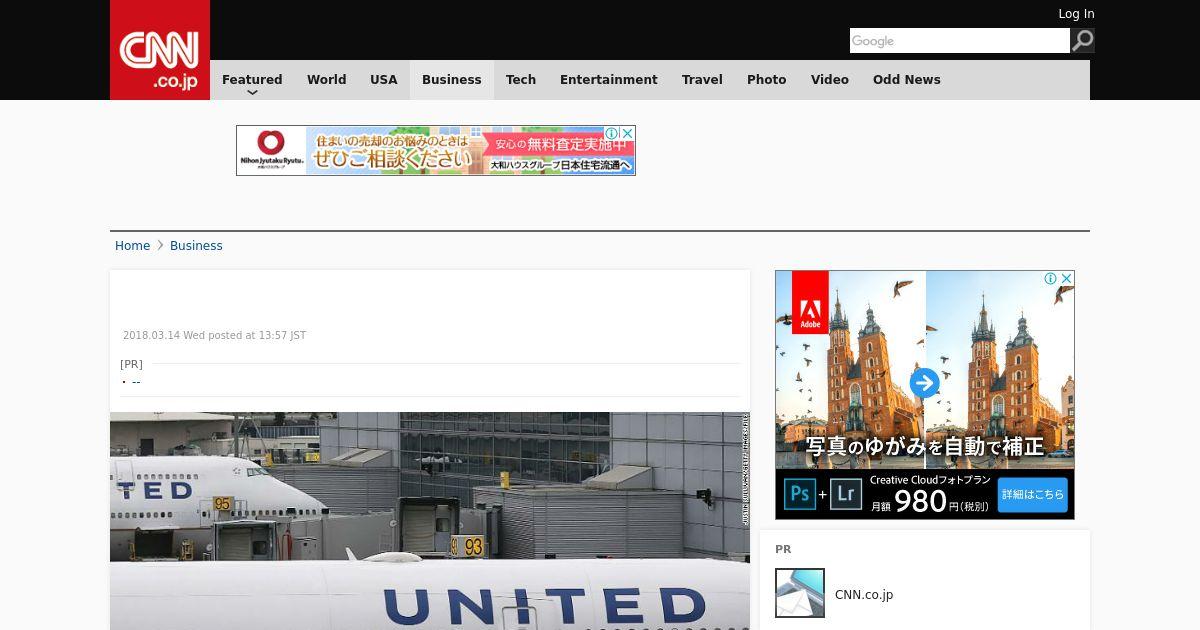Click the PR dashed link under [PR]
Viewport: 1200px width, 630px height.
click(136, 381)
